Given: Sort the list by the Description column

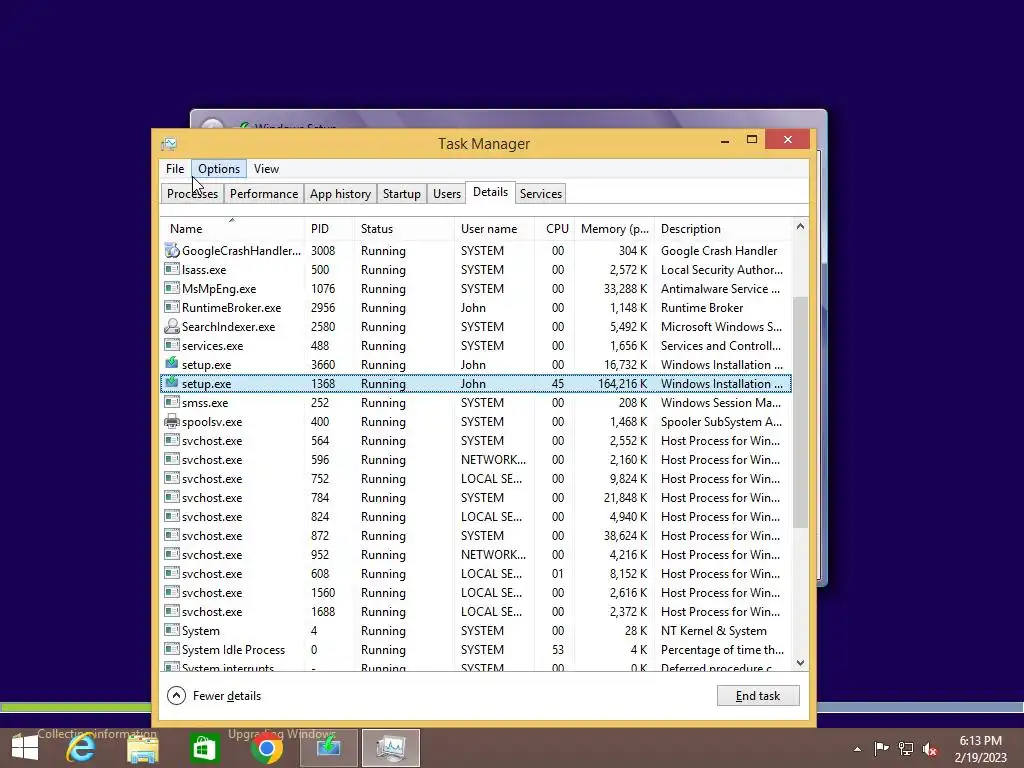Looking at the screenshot, I should point(722,229).
